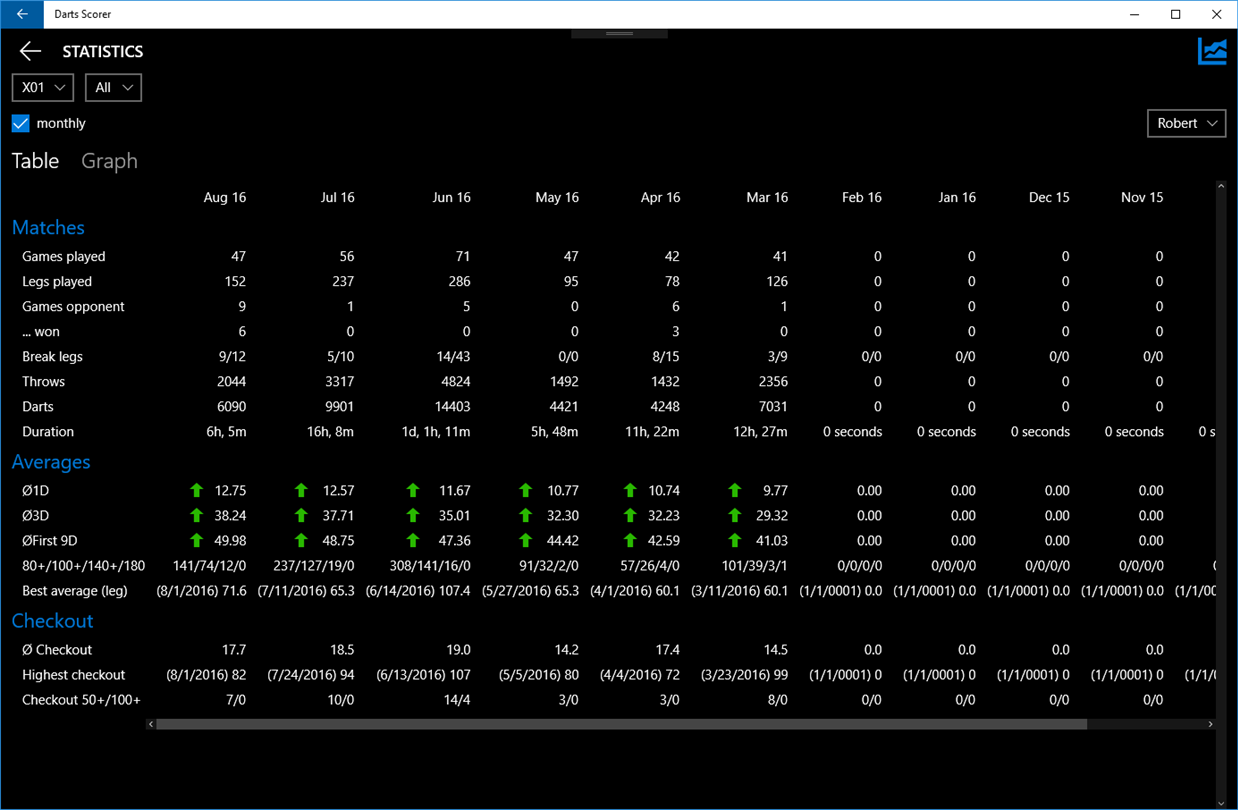Click the horizontal scrollbar right arrow
The width and height of the screenshot is (1238, 810).
[1210, 724]
